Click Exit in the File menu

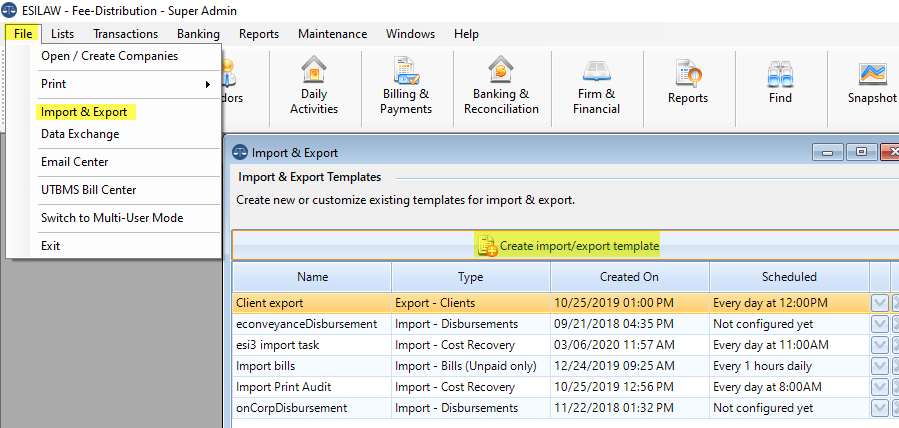pos(50,246)
